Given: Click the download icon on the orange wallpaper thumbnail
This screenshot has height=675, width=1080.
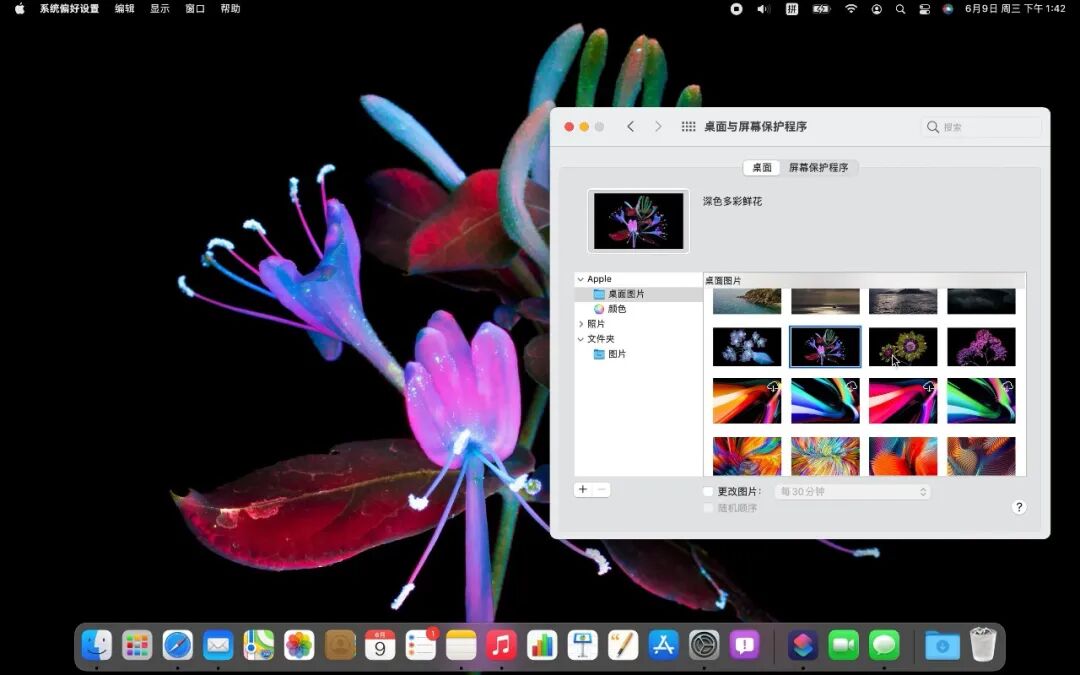Looking at the screenshot, I should pyautogui.click(x=772, y=386).
